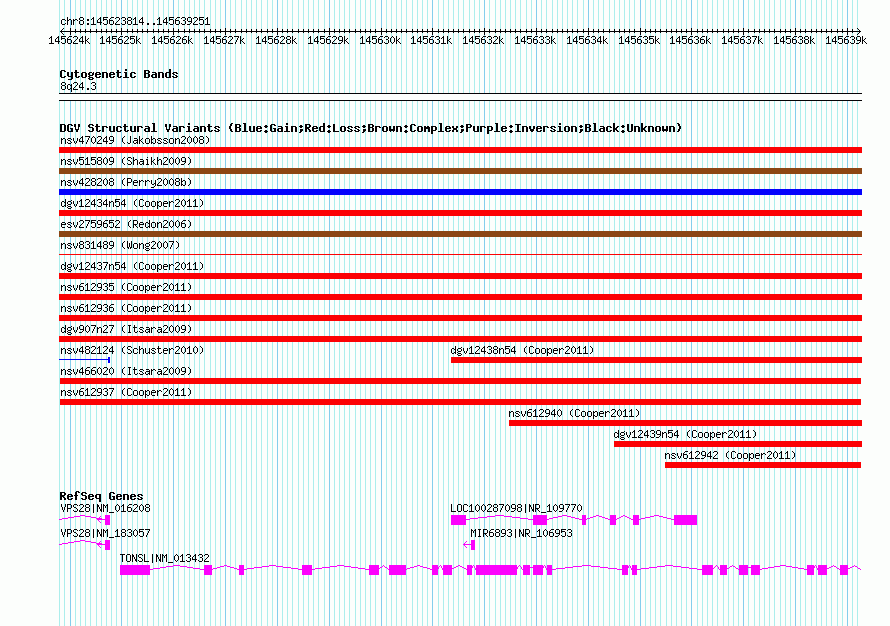Select the first LOC100287098 exon block
Viewport: 890px width, 626px height.
458,520
